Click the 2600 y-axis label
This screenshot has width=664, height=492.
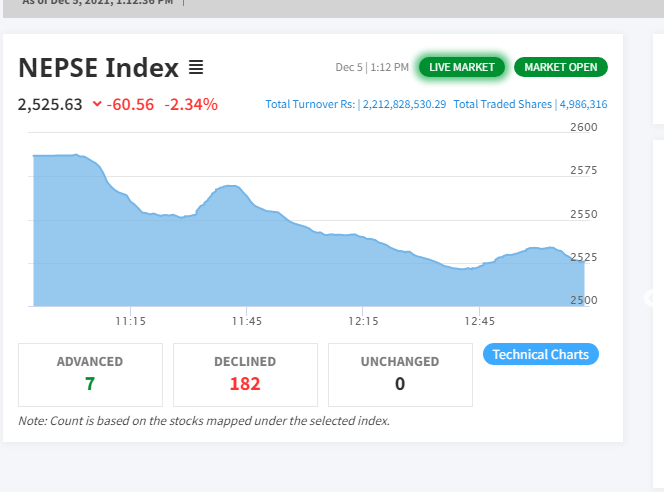point(584,127)
